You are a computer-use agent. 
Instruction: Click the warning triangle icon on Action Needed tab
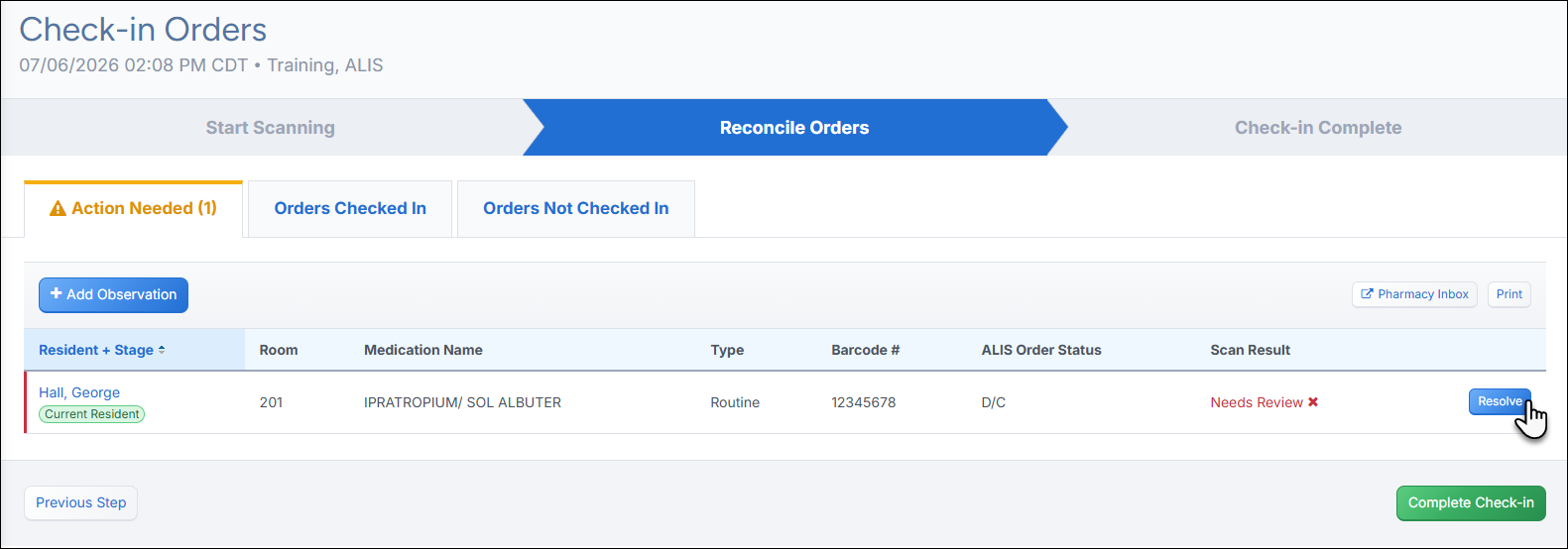[58, 208]
